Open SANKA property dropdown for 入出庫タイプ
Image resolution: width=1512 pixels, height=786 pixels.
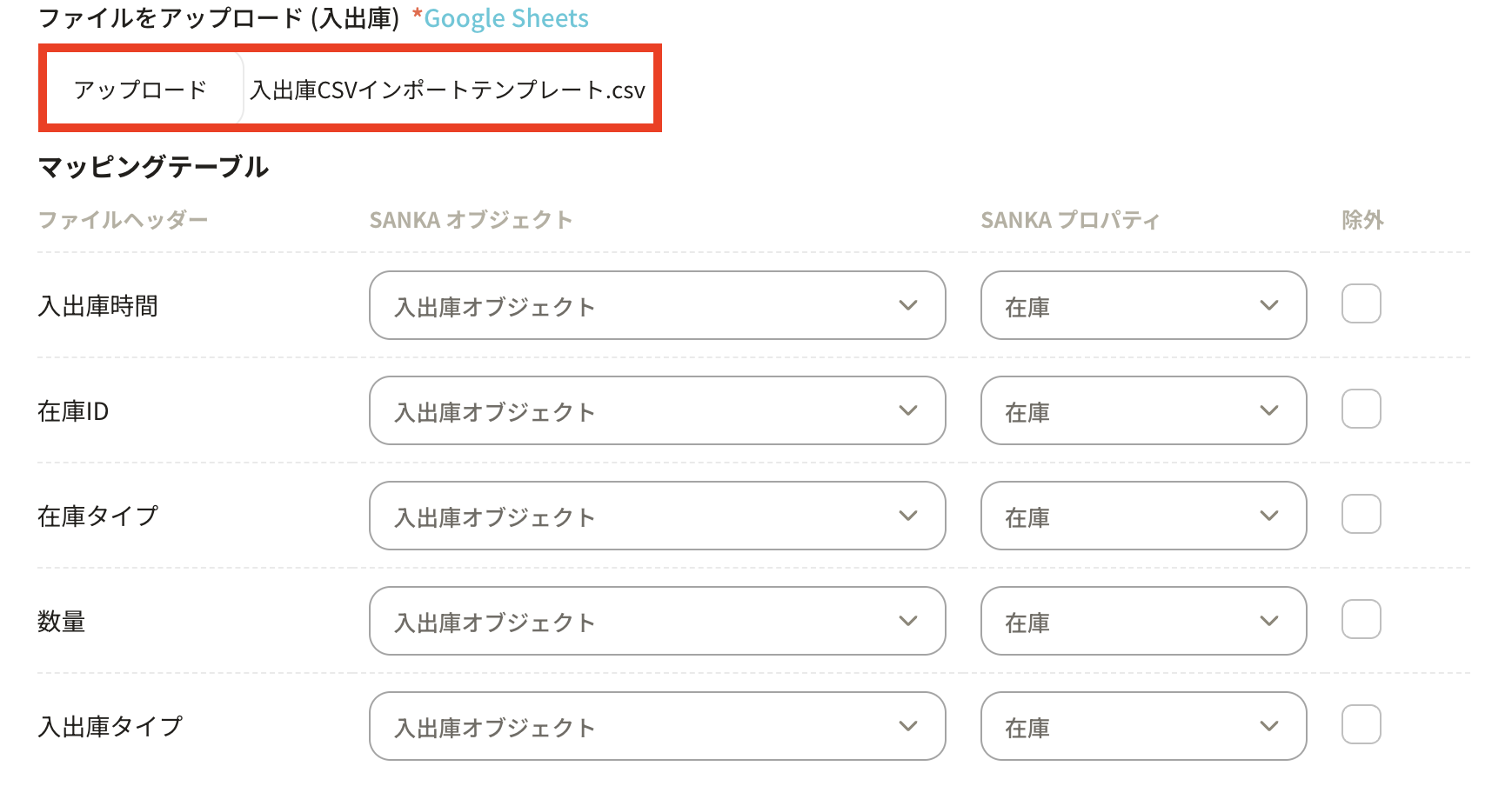click(1143, 726)
